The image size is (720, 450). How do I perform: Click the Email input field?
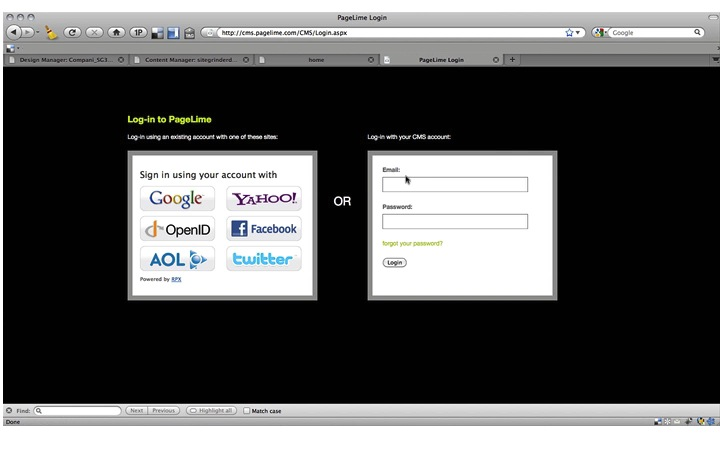pos(455,185)
